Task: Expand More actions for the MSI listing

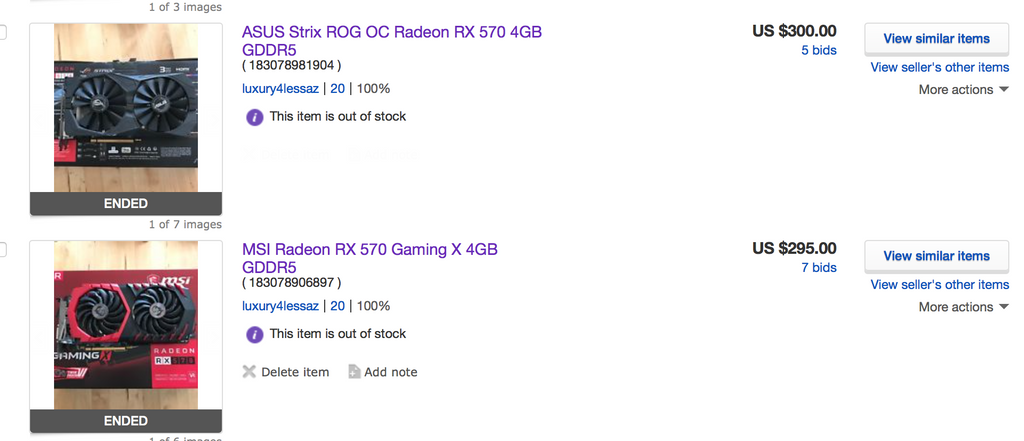Action: click(x=963, y=307)
